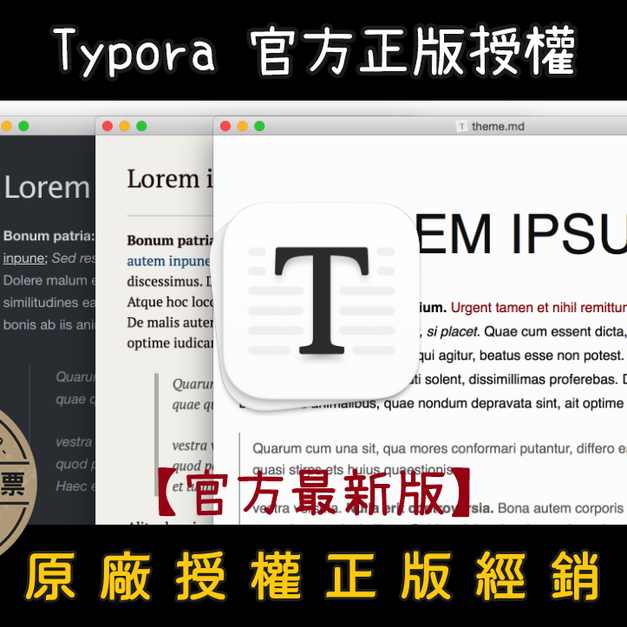Close the front theme.md window
The width and height of the screenshot is (627, 627).
[x=226, y=126]
